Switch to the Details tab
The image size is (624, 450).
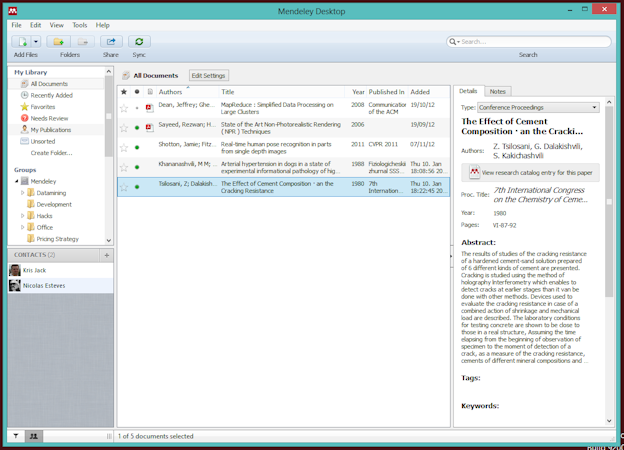pyautogui.click(x=468, y=91)
